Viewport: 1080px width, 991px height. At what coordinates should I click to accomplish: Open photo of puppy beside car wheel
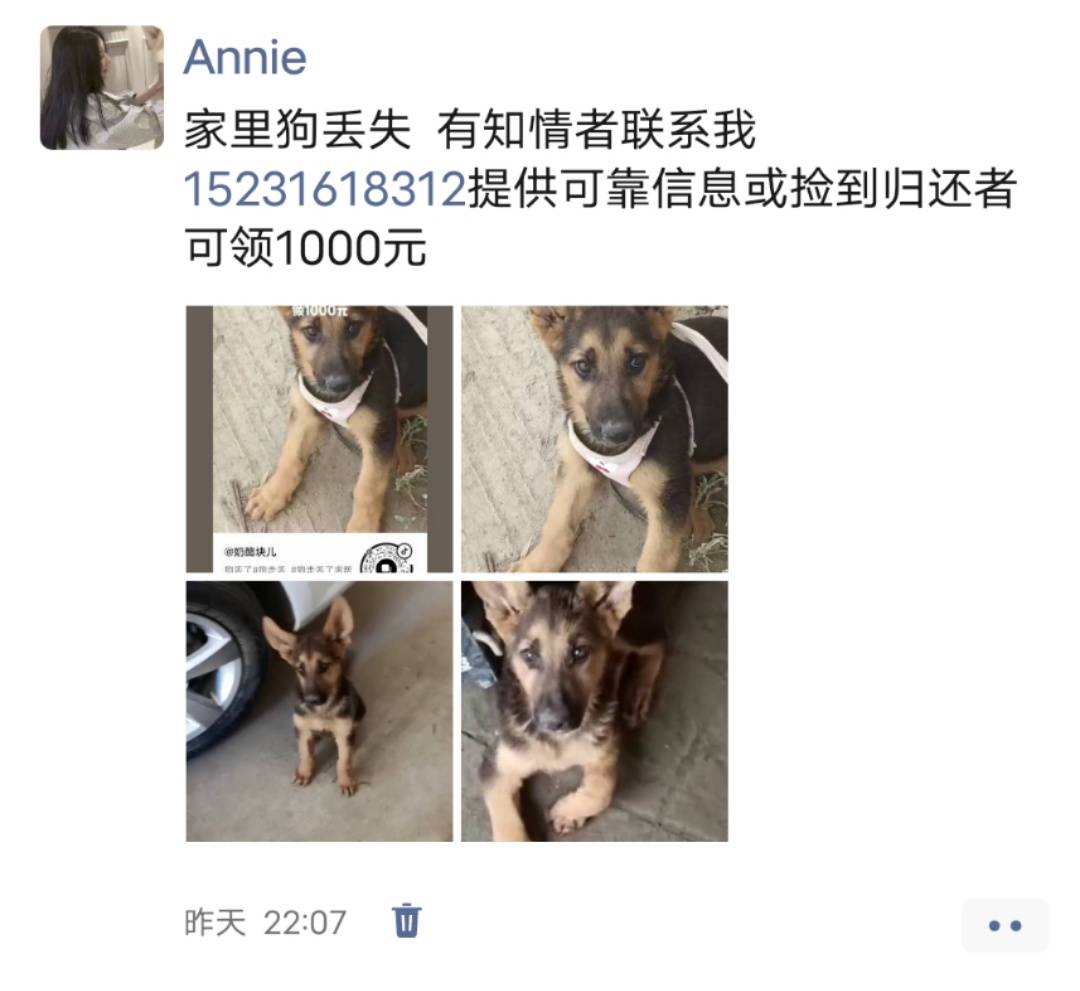tap(320, 711)
